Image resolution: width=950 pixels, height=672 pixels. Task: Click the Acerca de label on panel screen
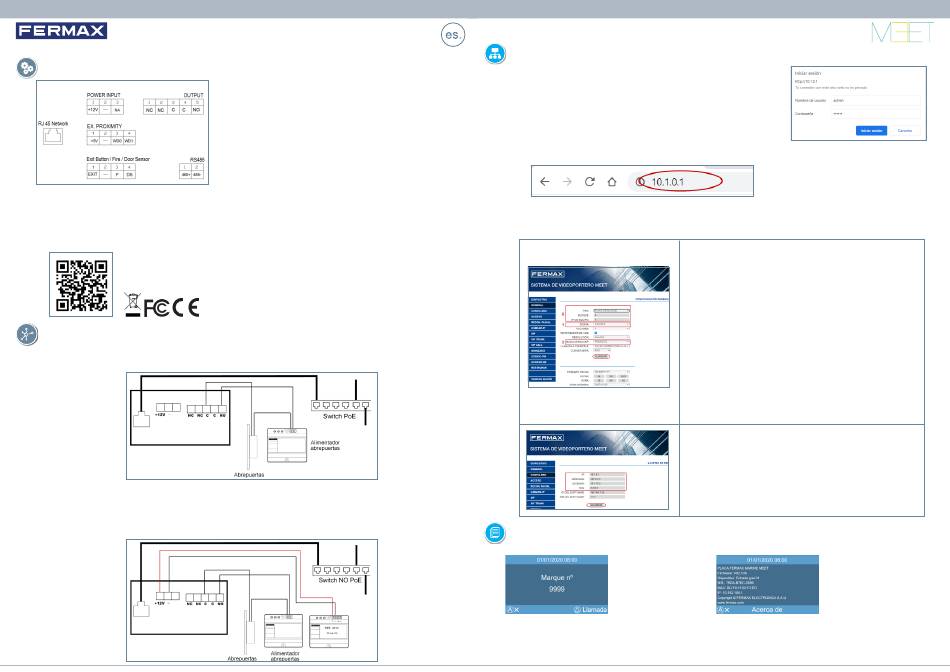[767, 610]
